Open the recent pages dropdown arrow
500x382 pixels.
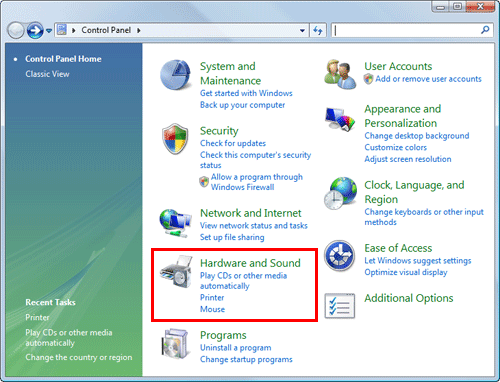[x=49, y=31]
